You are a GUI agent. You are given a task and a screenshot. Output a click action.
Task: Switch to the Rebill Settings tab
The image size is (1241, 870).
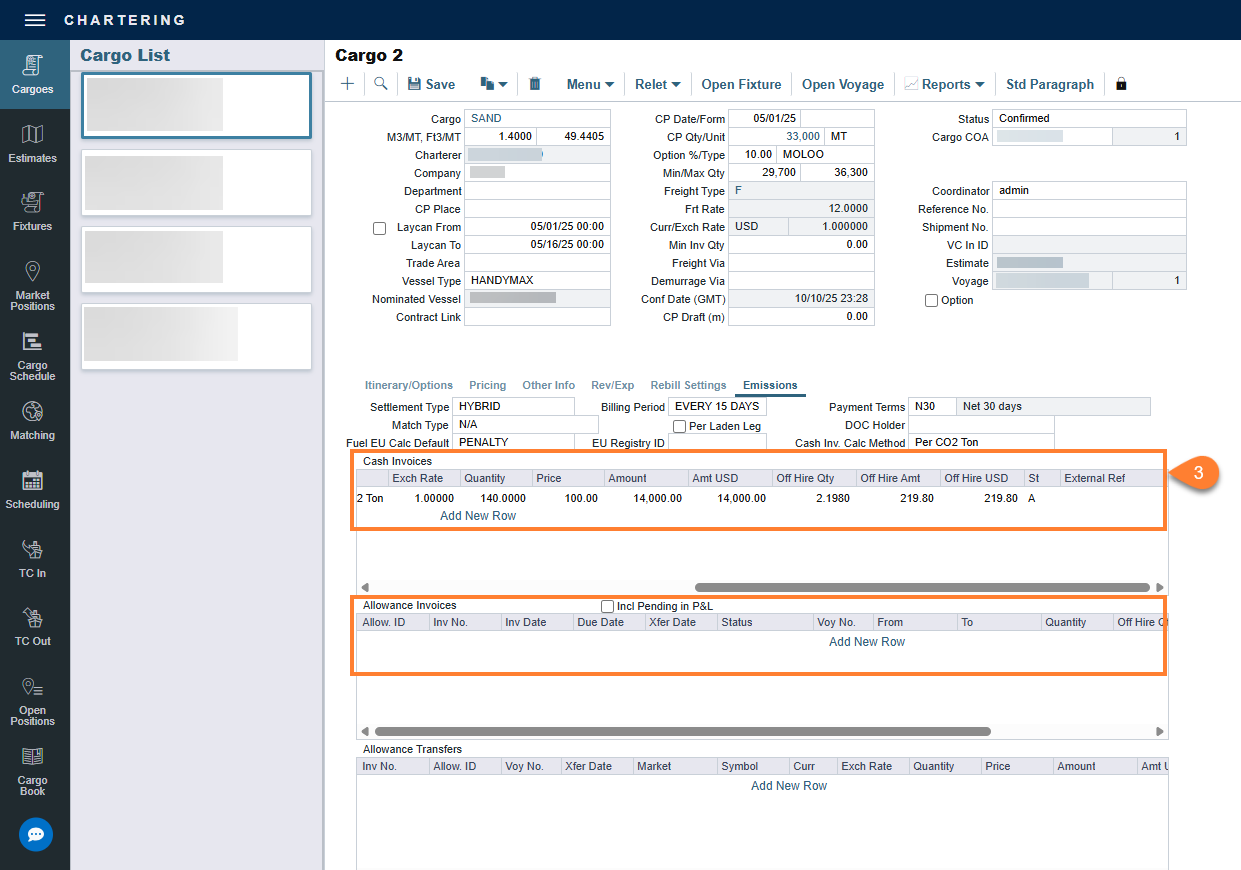688,385
